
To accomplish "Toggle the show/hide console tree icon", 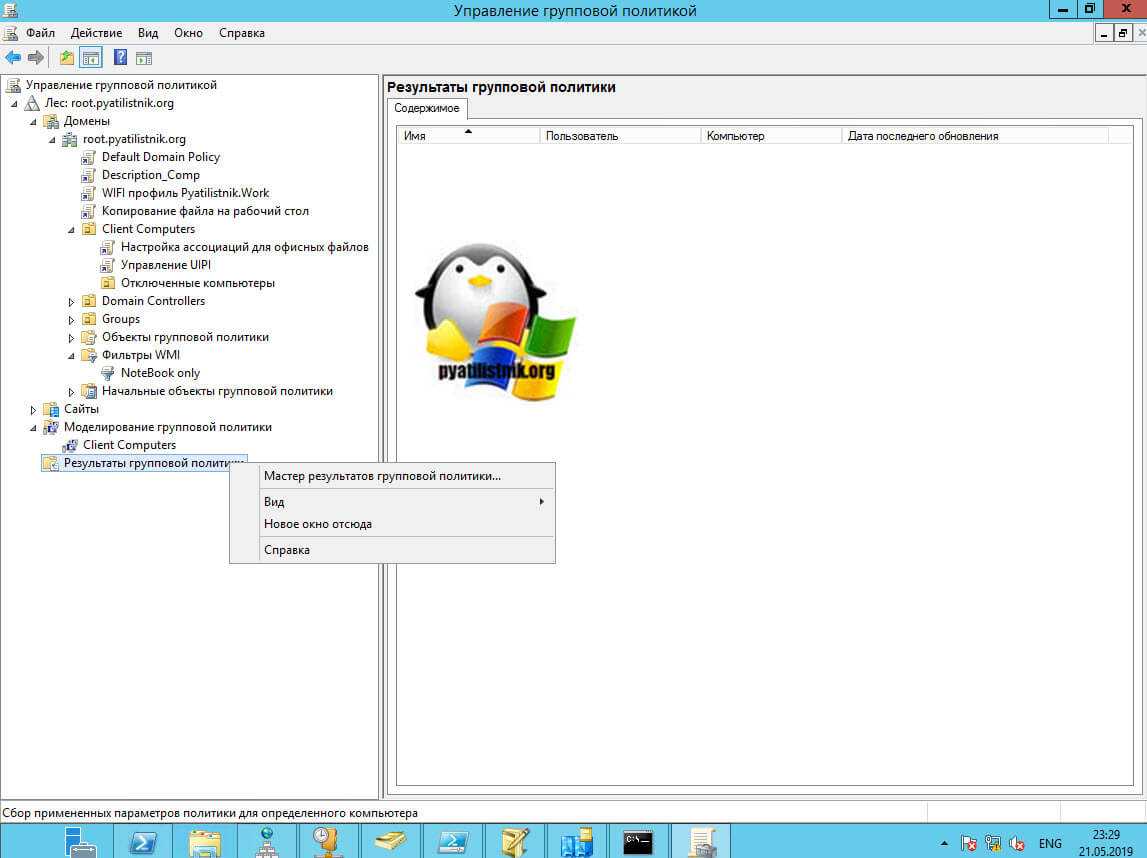I will tap(91, 58).
